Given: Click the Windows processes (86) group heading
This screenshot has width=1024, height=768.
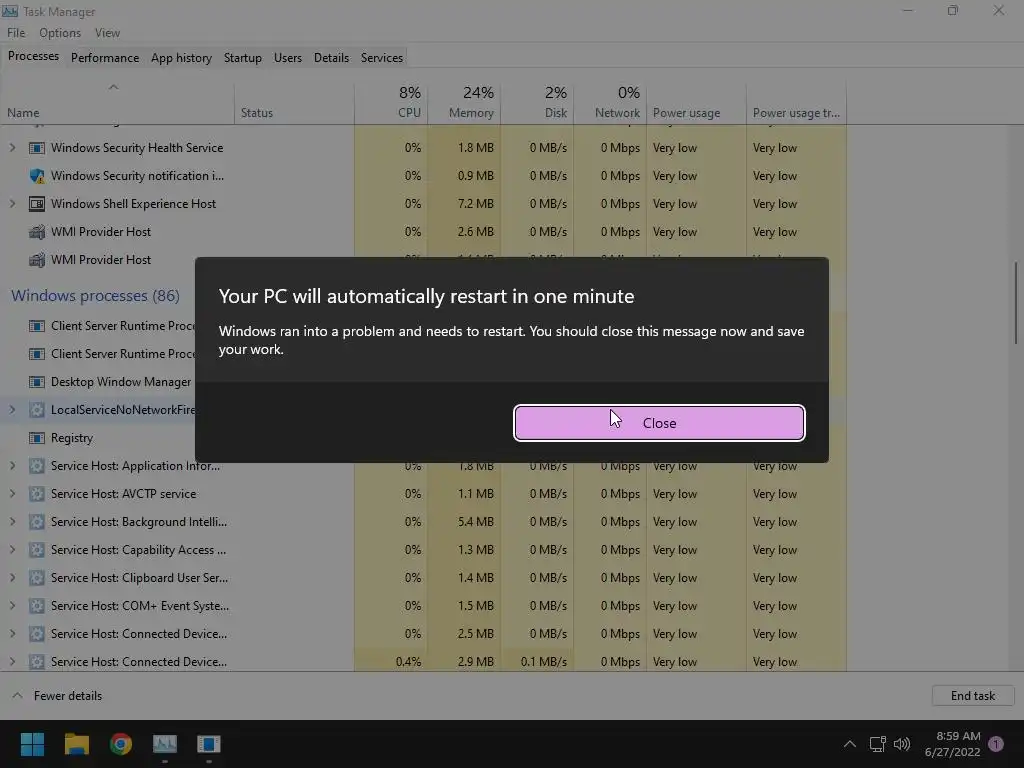Looking at the screenshot, I should (95, 296).
